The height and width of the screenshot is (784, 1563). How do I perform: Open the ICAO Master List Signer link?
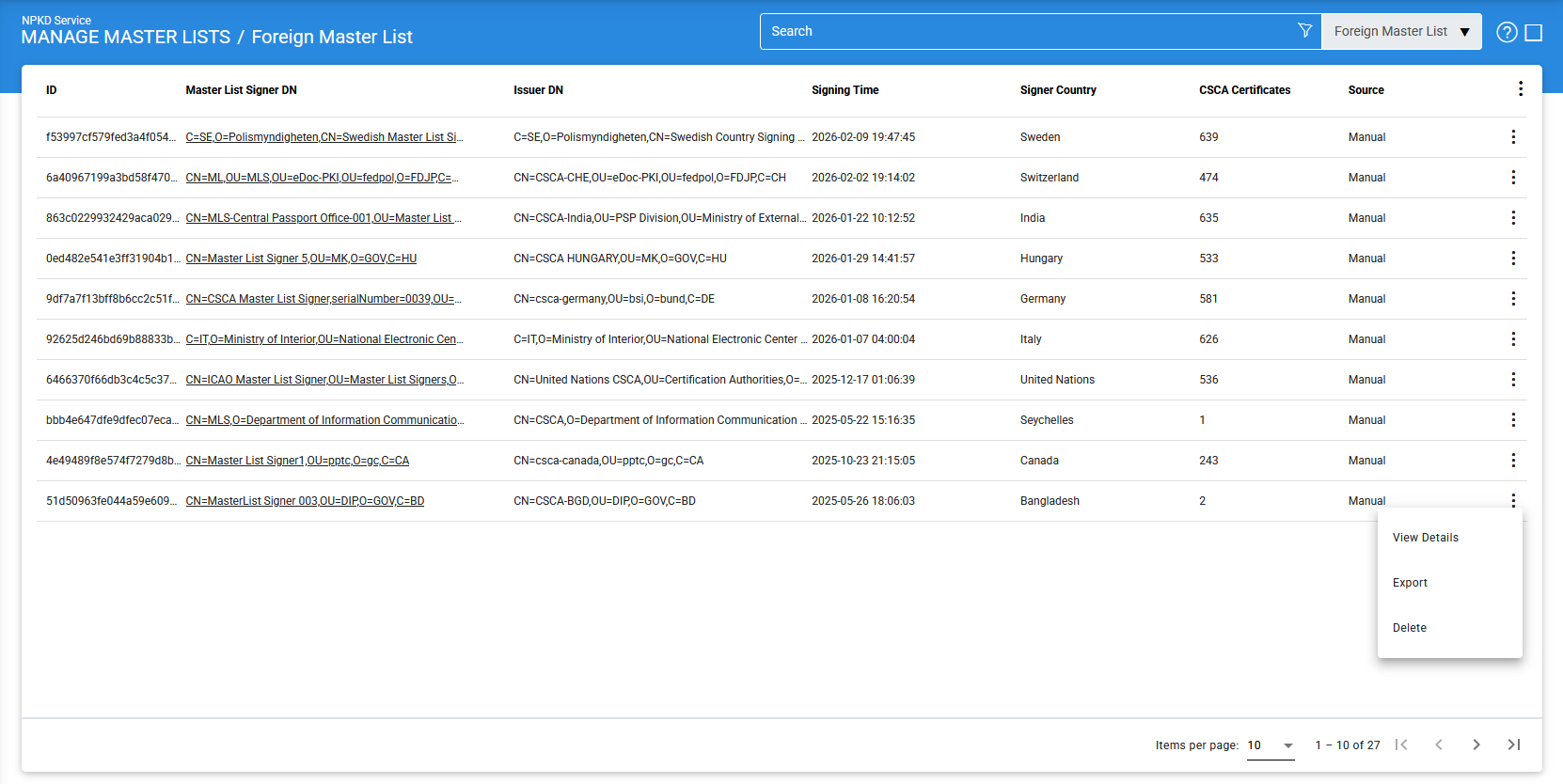tap(324, 380)
